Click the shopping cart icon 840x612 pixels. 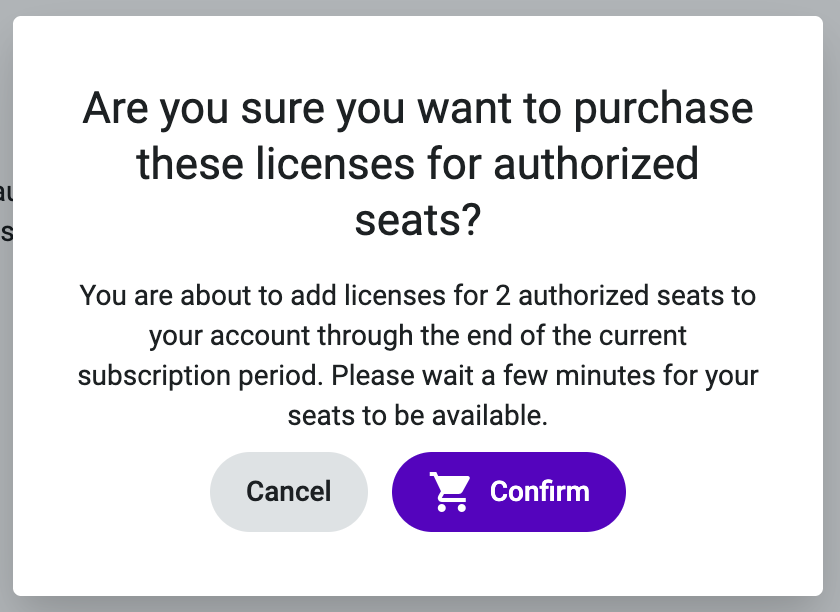450,492
